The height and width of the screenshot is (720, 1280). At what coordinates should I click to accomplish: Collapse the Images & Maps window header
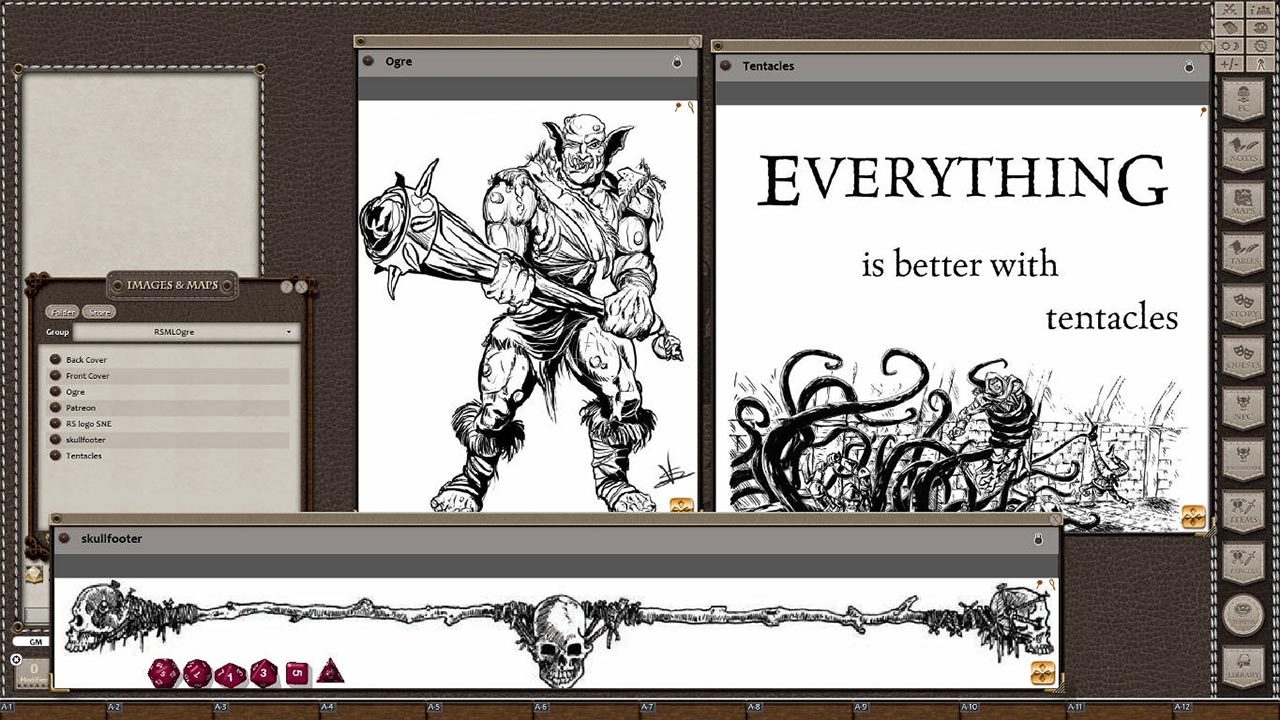tap(172, 286)
